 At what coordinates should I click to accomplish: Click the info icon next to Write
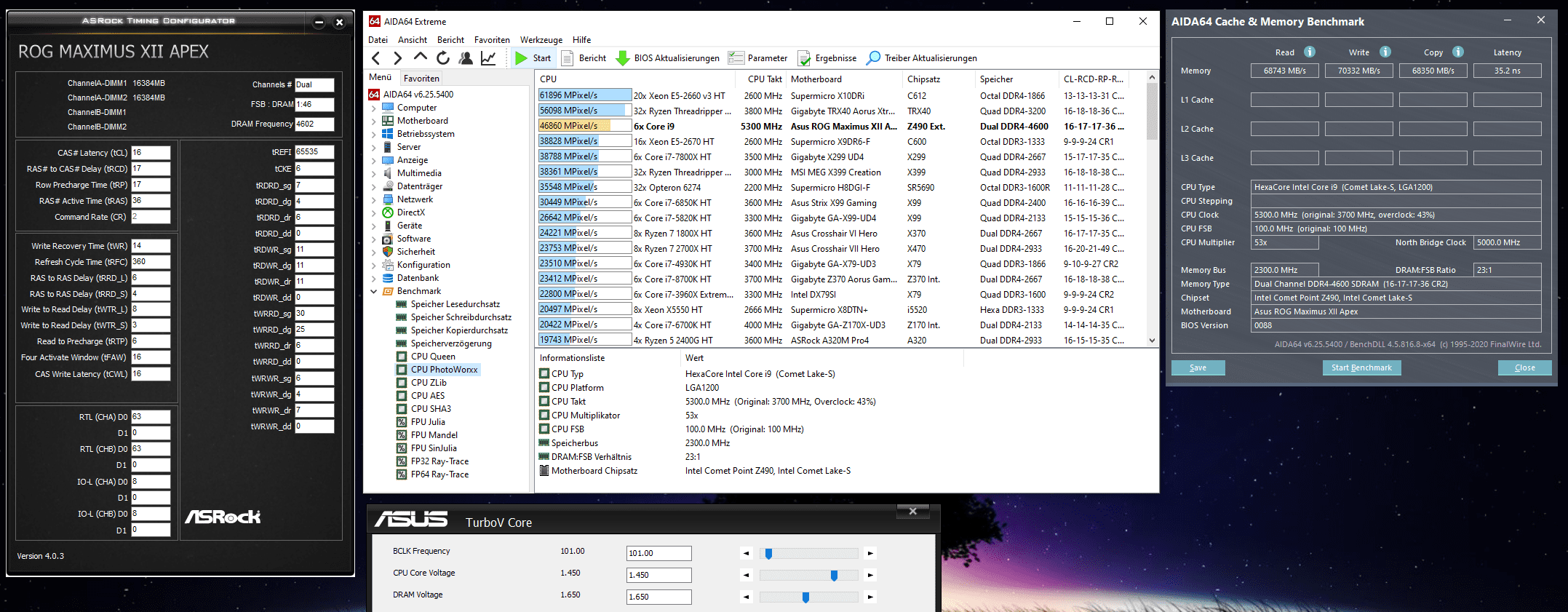tap(1385, 52)
